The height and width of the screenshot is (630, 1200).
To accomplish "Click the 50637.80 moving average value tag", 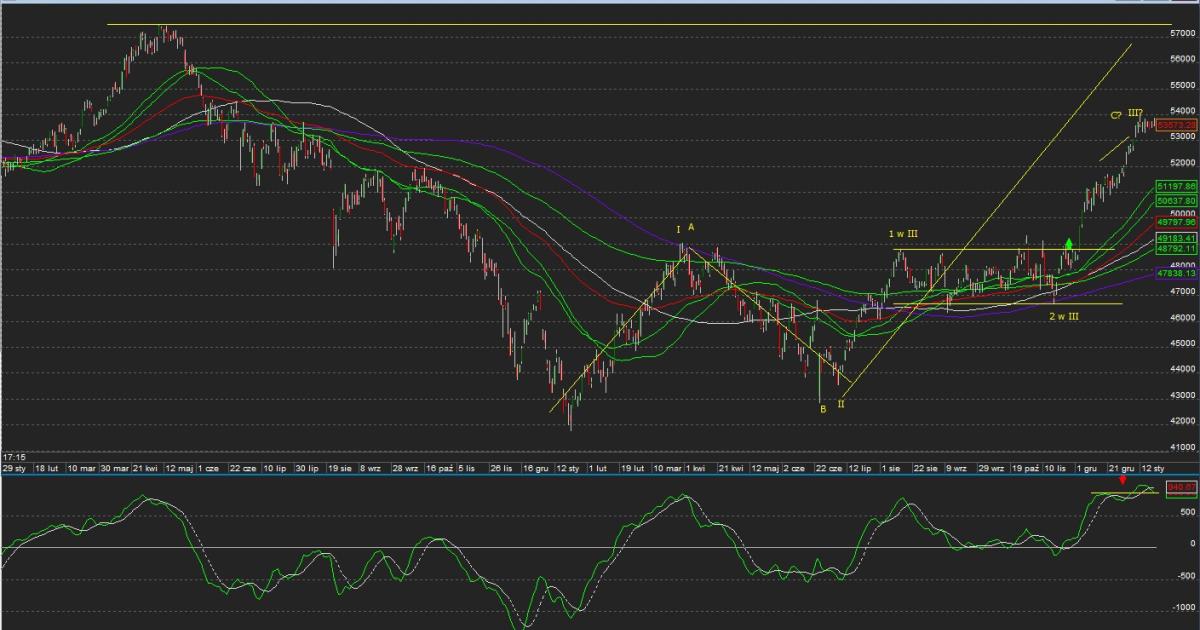I will click(x=1177, y=201).
